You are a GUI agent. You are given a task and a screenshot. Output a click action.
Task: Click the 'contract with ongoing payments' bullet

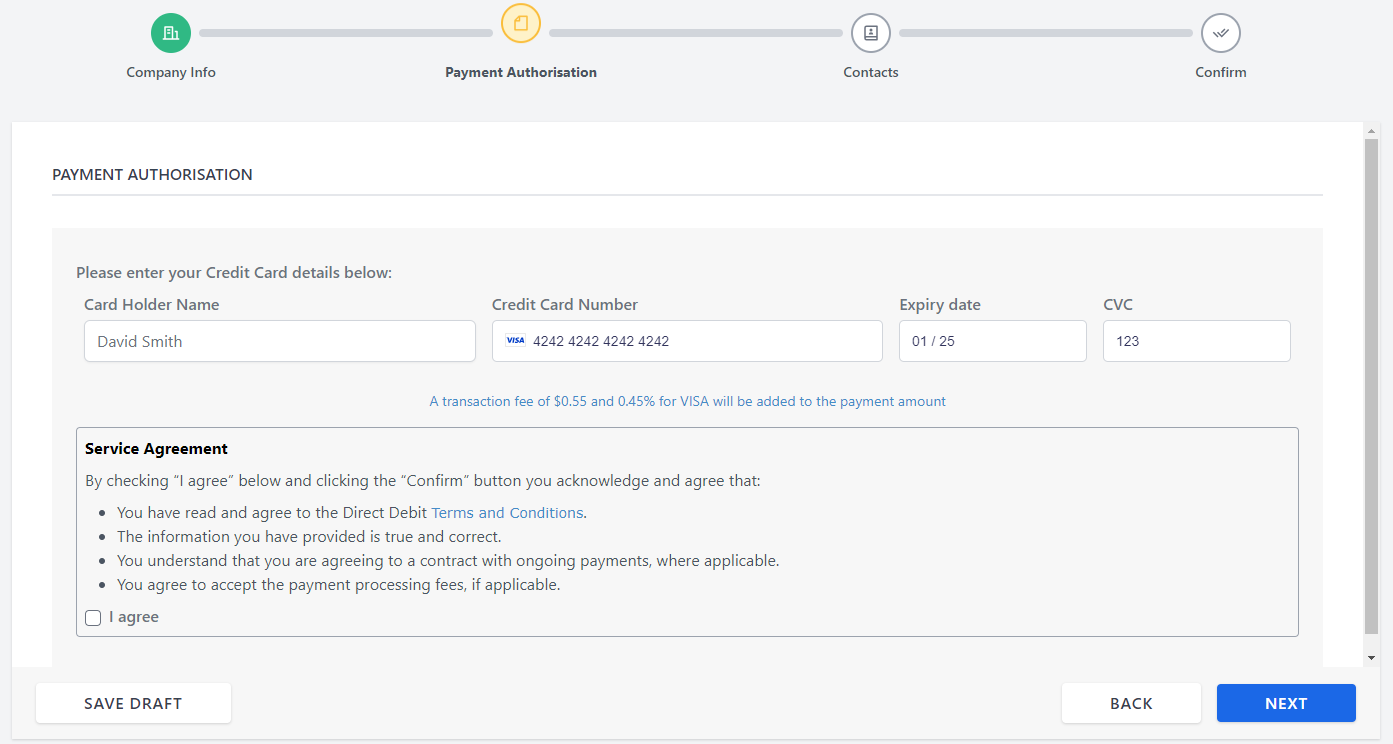(x=448, y=561)
